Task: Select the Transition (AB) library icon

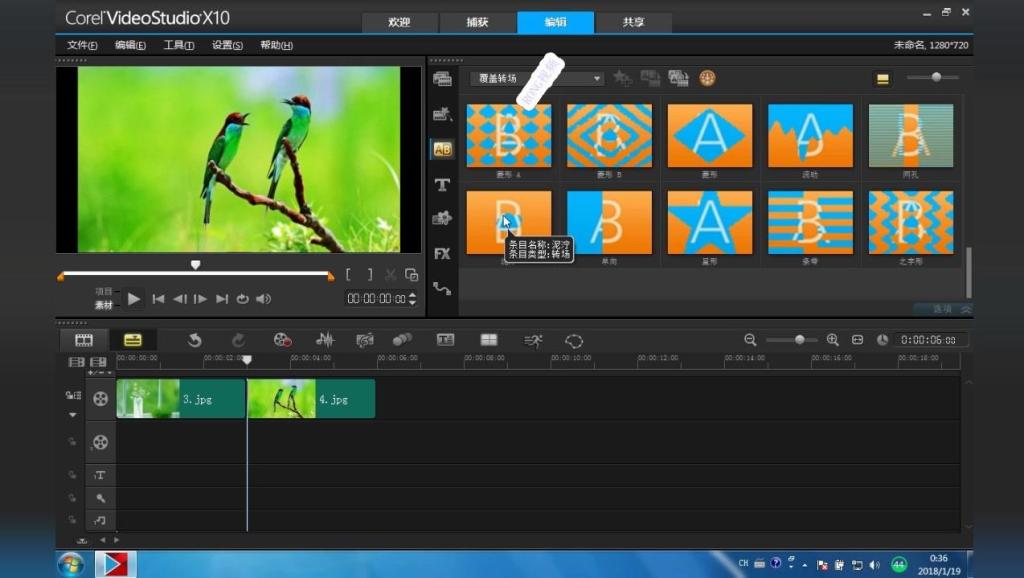Action: 442,149
